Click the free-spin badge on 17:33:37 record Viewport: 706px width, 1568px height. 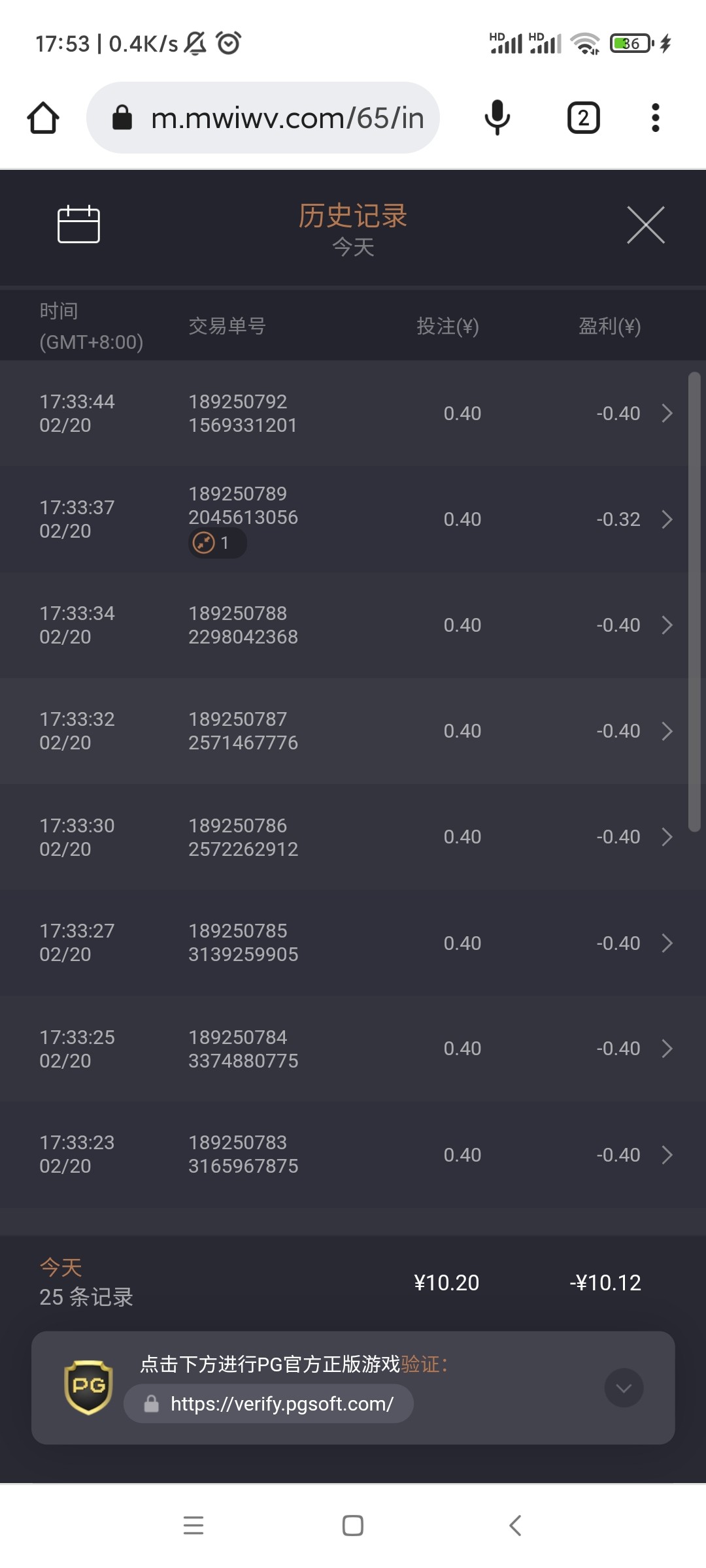pos(217,543)
